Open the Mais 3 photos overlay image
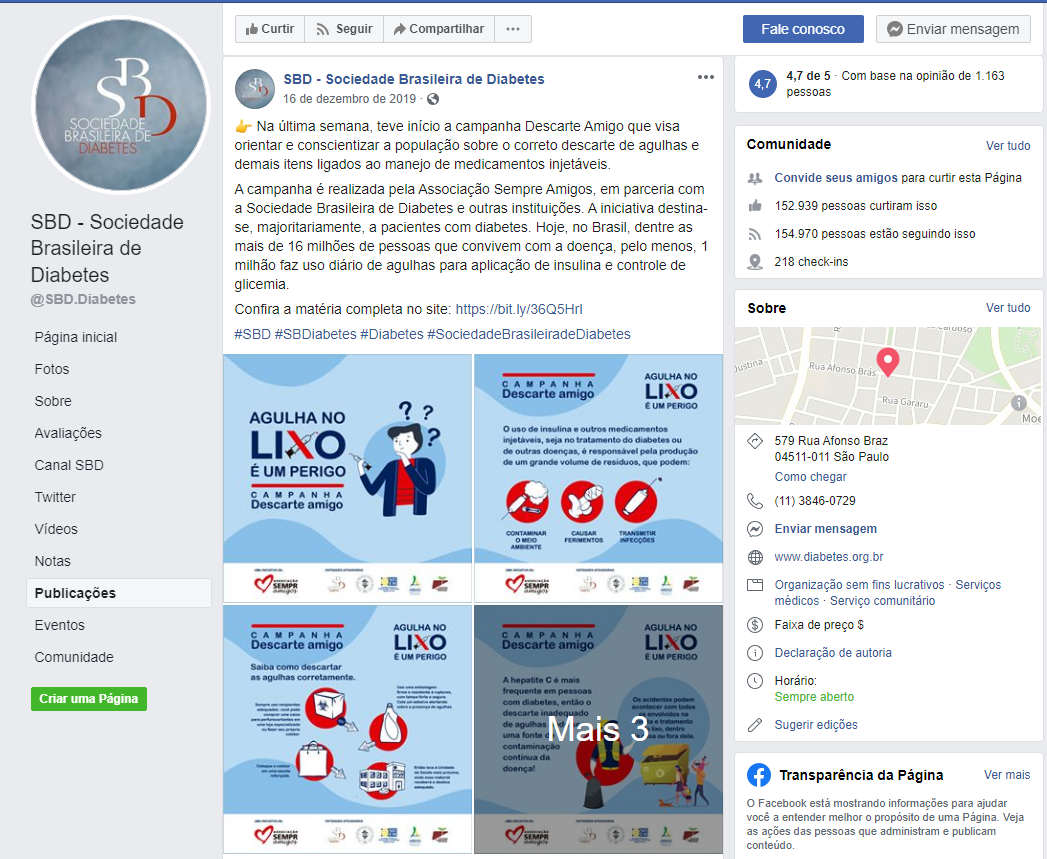The height and width of the screenshot is (859, 1047). 598,729
